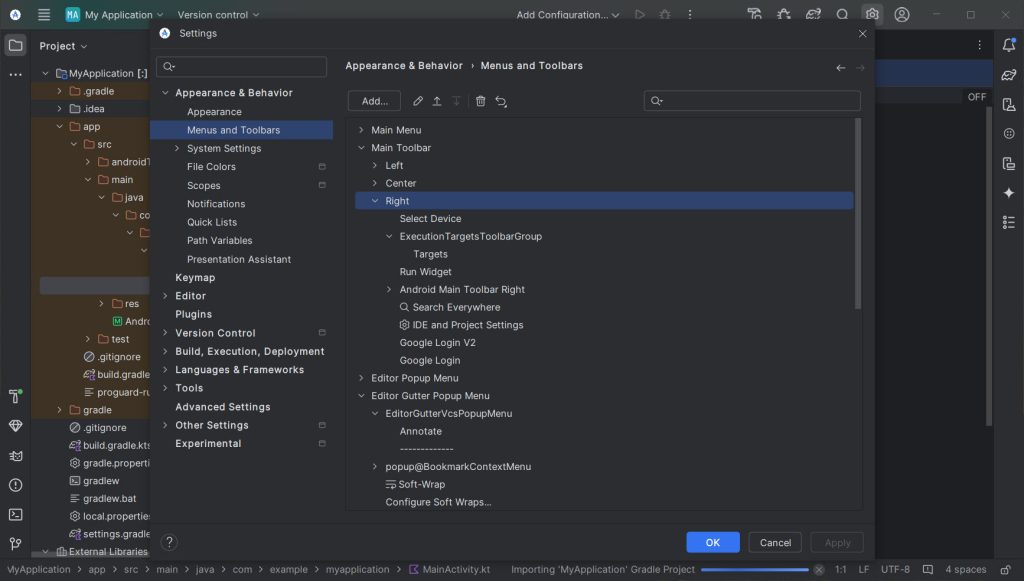Expand the Editor settings section
Viewport: 1024px width, 581px height.
click(x=165, y=296)
